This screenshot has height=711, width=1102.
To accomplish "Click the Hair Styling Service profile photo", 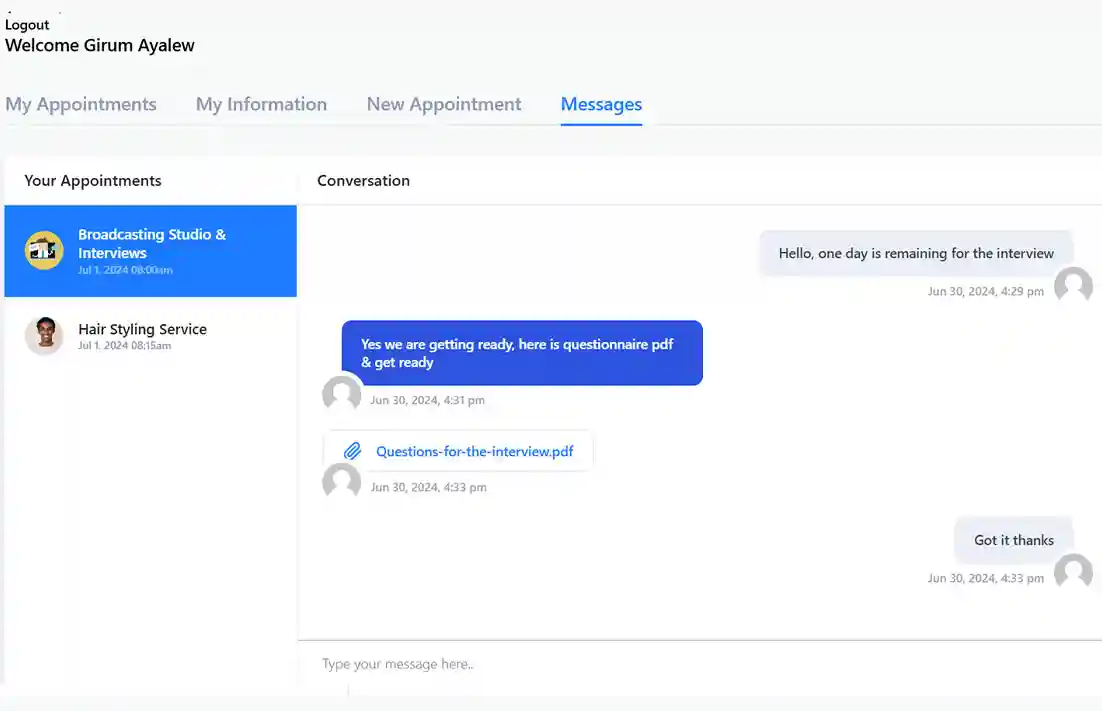I will point(44,336).
